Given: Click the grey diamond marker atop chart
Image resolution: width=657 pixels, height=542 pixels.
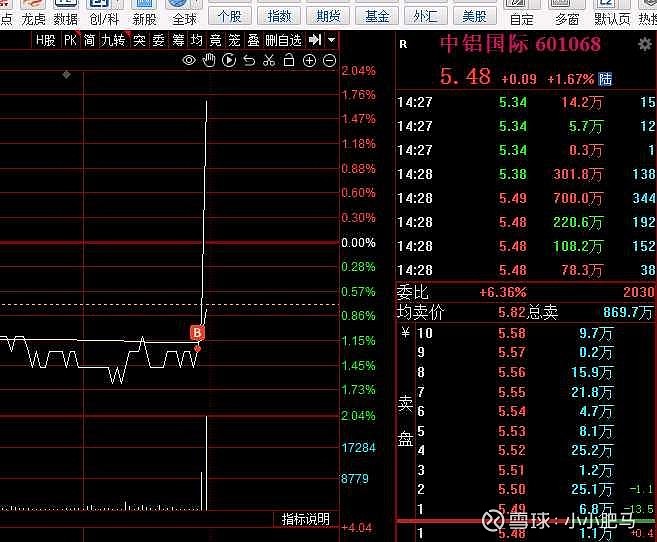Looking at the screenshot, I should click(67, 75).
